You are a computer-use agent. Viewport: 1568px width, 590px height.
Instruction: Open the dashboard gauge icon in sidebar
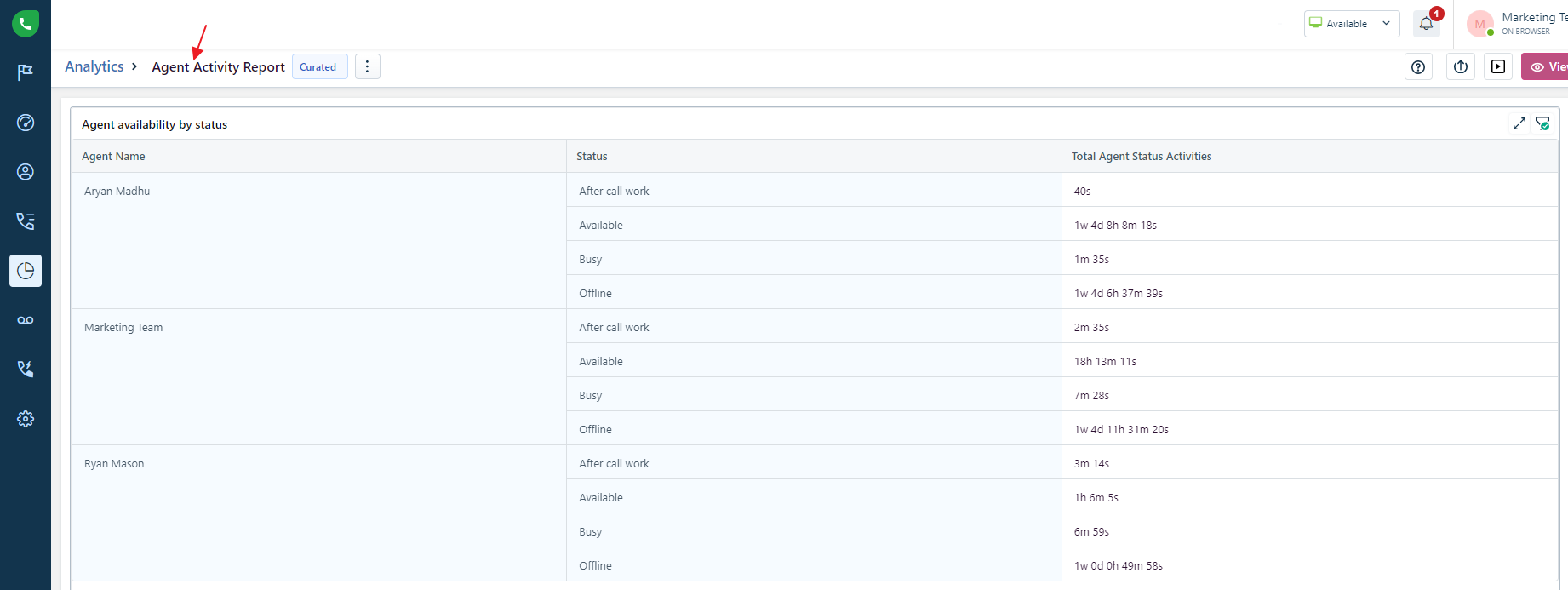26,123
